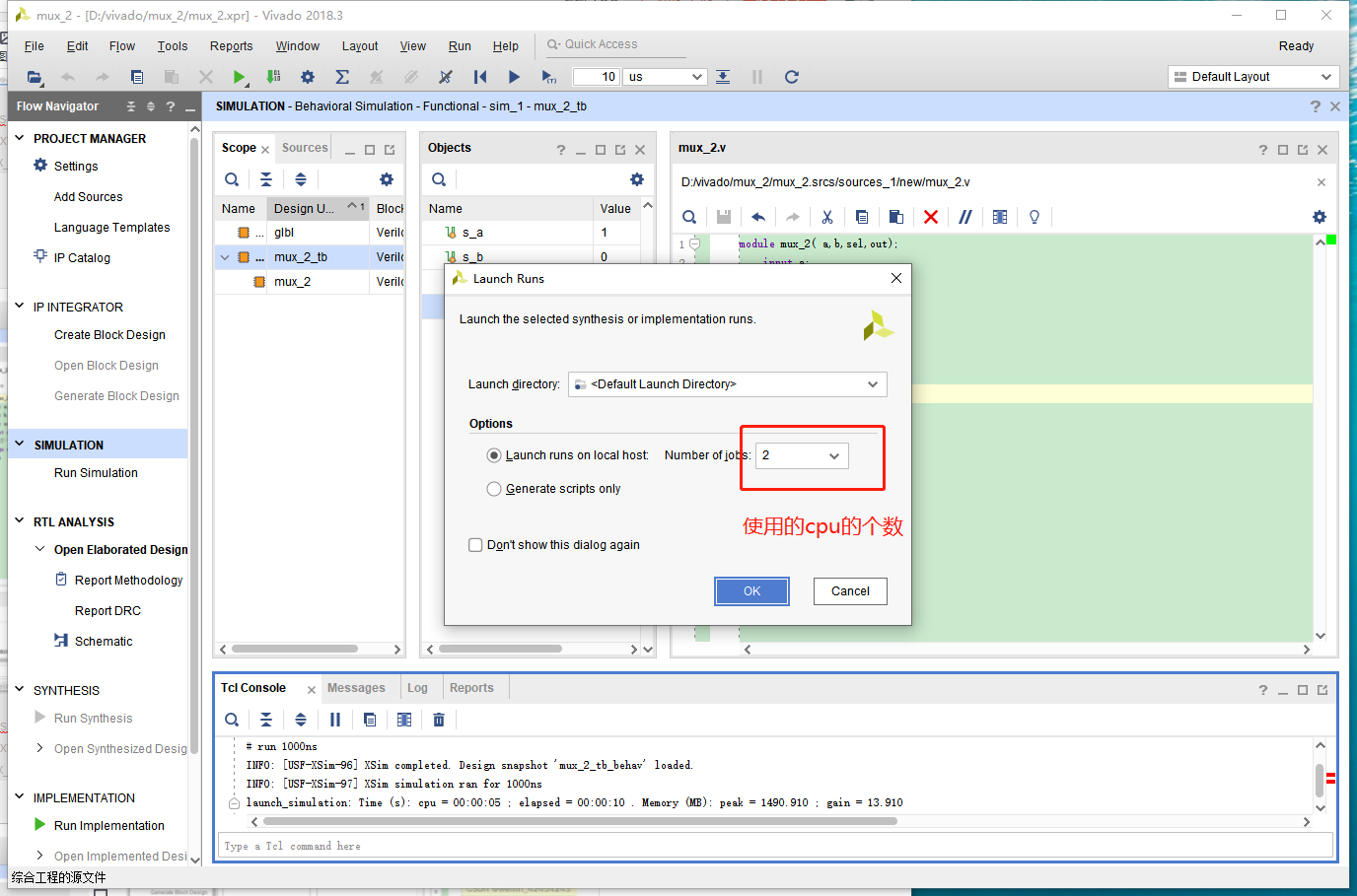Click Cancel in Launch Runs dialog

[850, 591]
